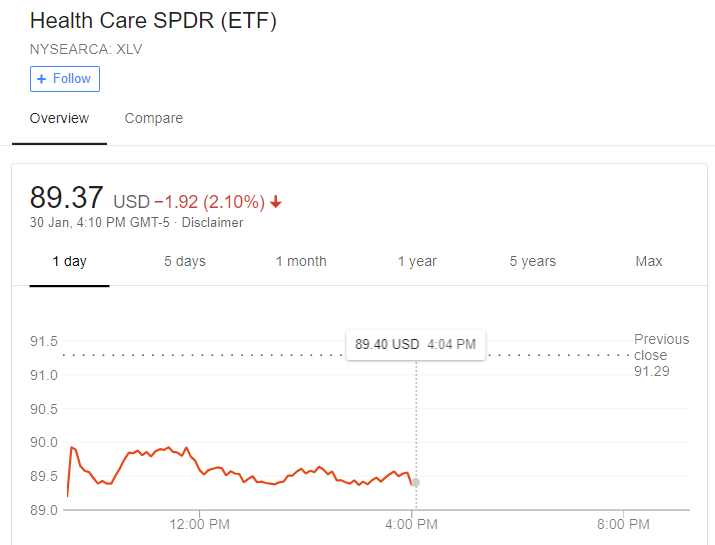Click the Follow button
Screen dimensions: 715x545
pos(64,79)
